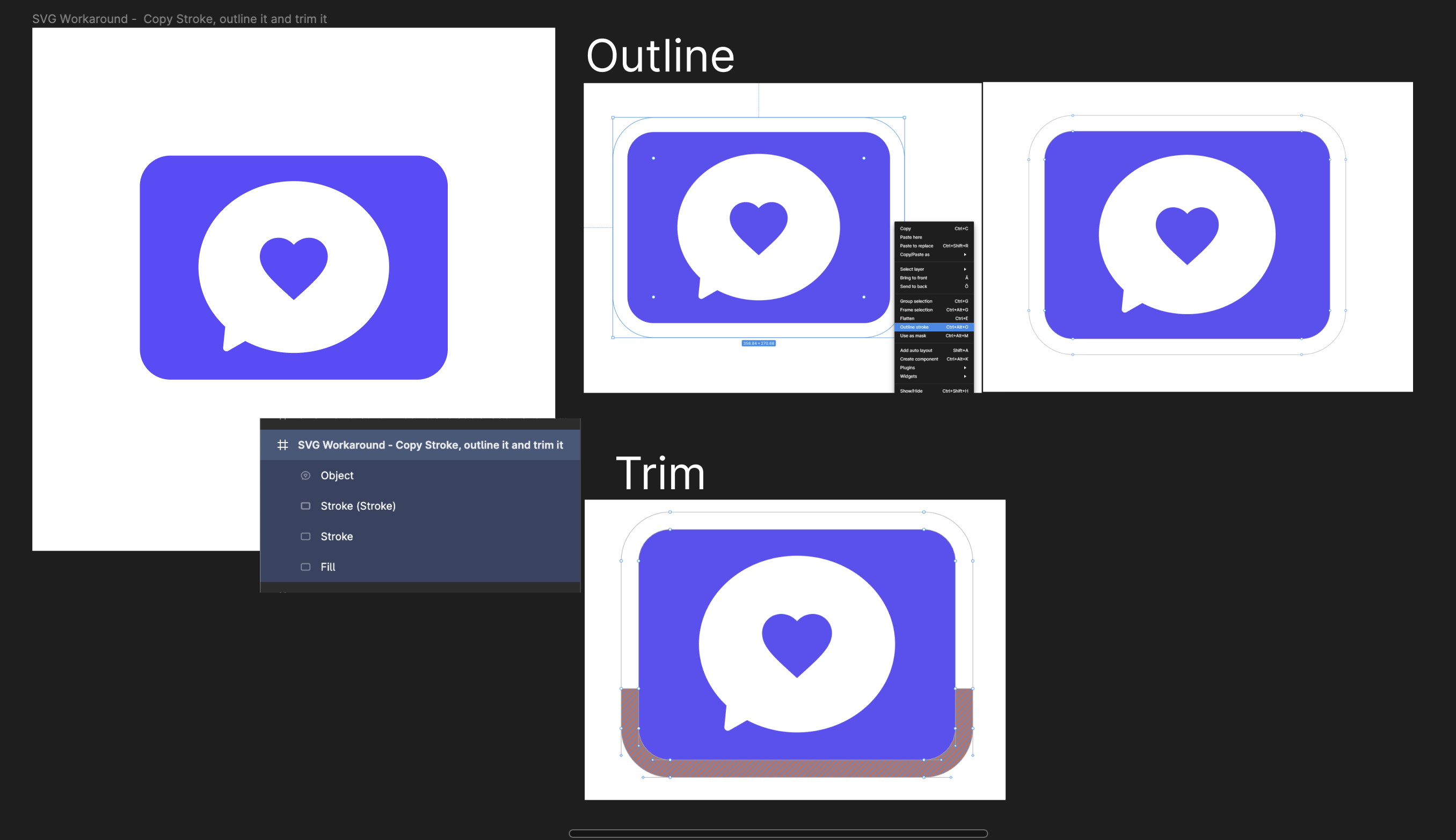This screenshot has height=840, width=1456.
Task: Choose Use as mask
Action: [934, 336]
